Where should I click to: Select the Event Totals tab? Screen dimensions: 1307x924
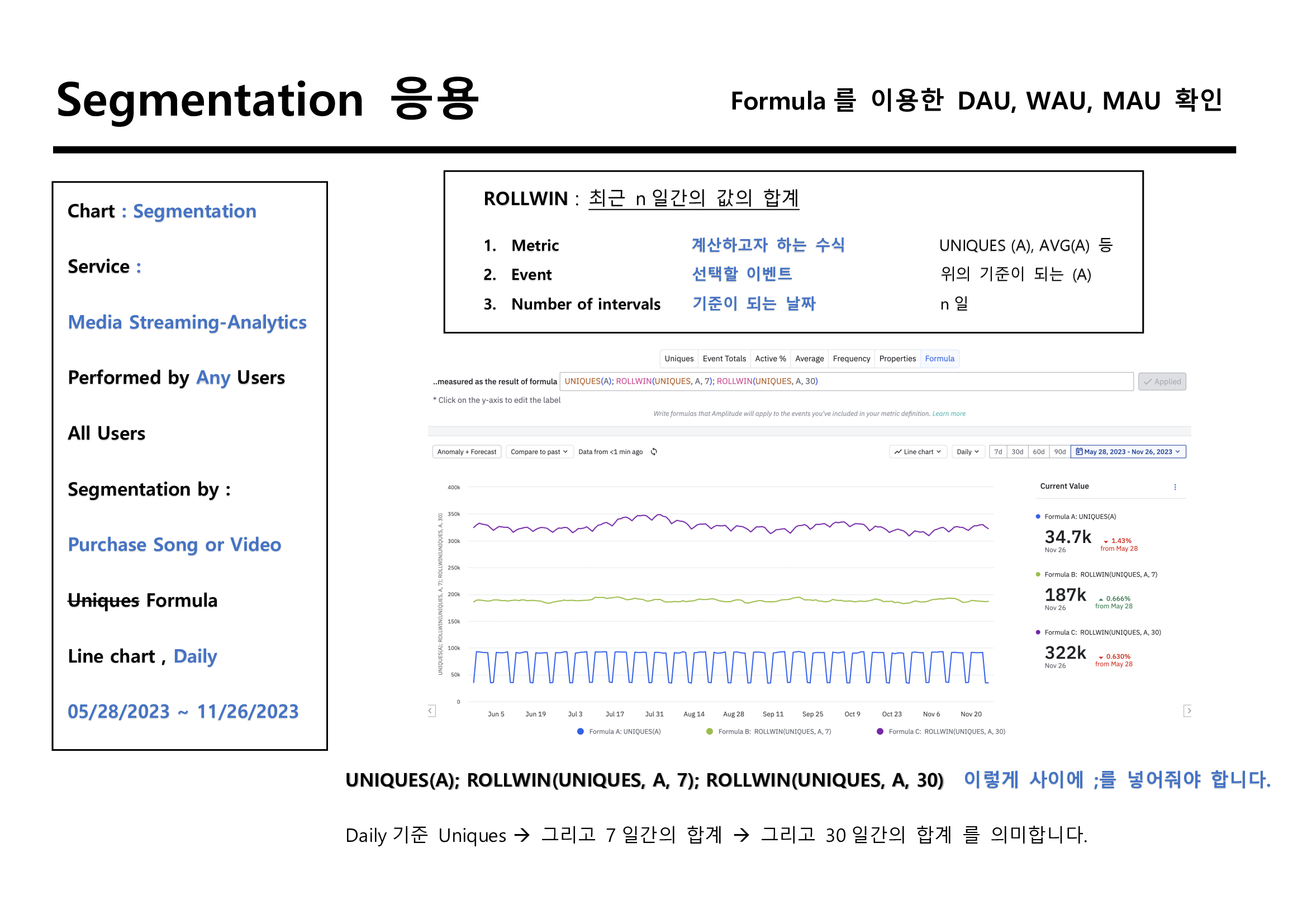[724, 359]
